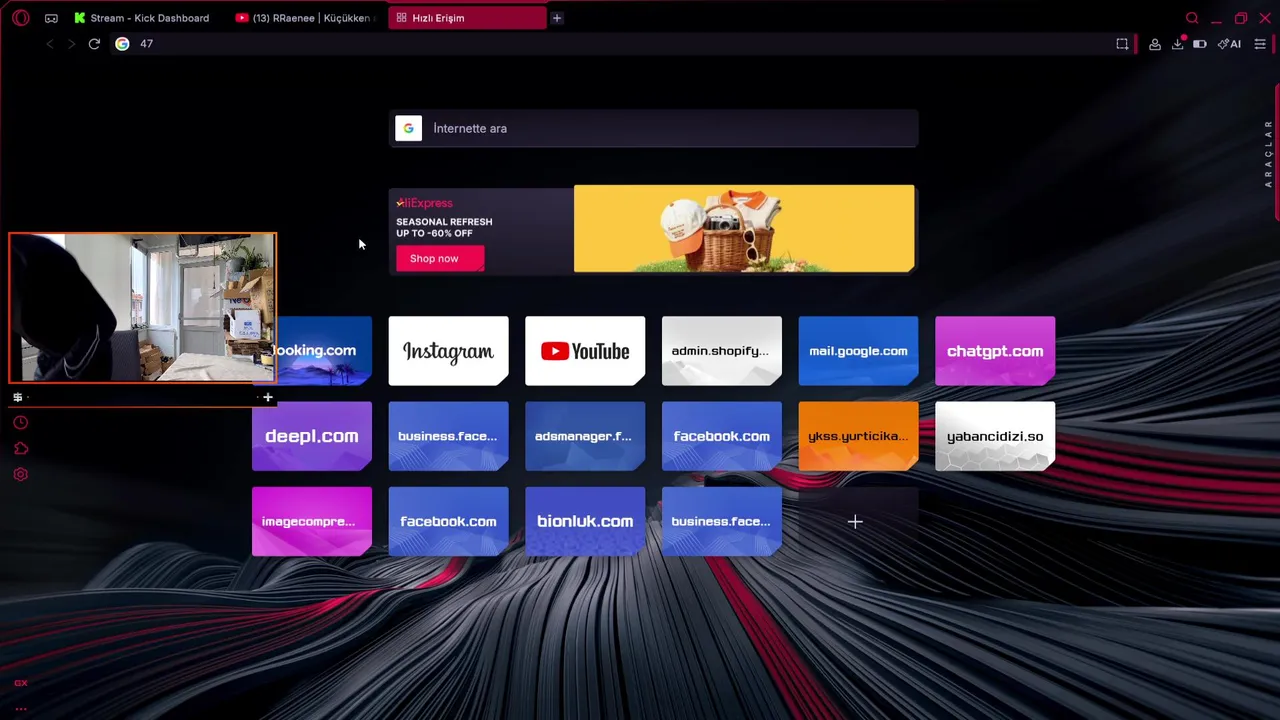Click the Google logo in the search box

[408, 128]
